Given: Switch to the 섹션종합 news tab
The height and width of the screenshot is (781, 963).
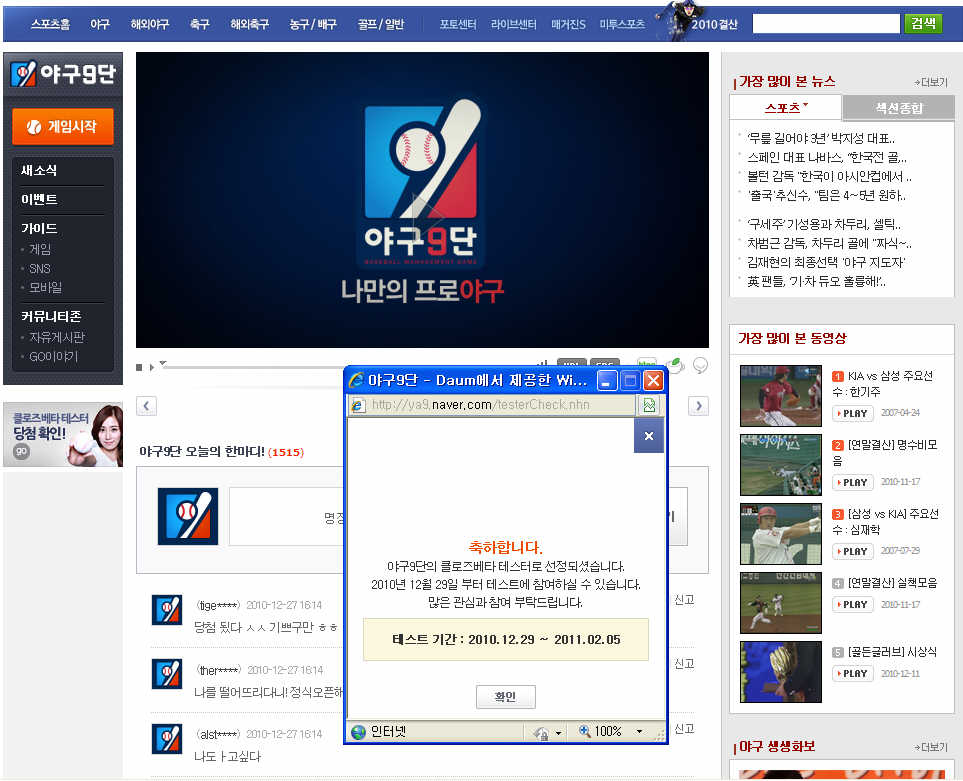Looking at the screenshot, I should pos(898,108).
